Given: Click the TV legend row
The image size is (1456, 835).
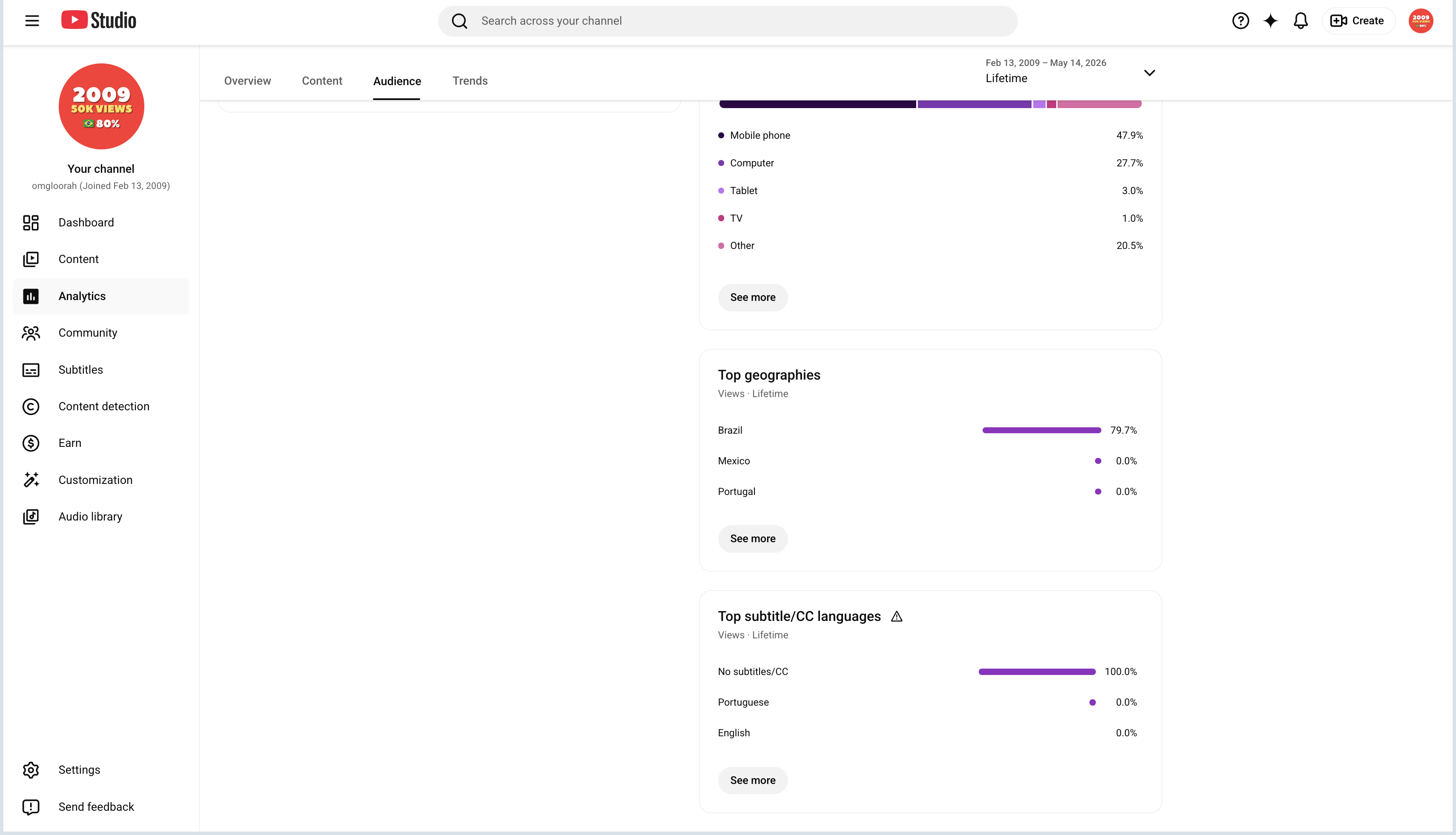Looking at the screenshot, I should (x=931, y=218).
